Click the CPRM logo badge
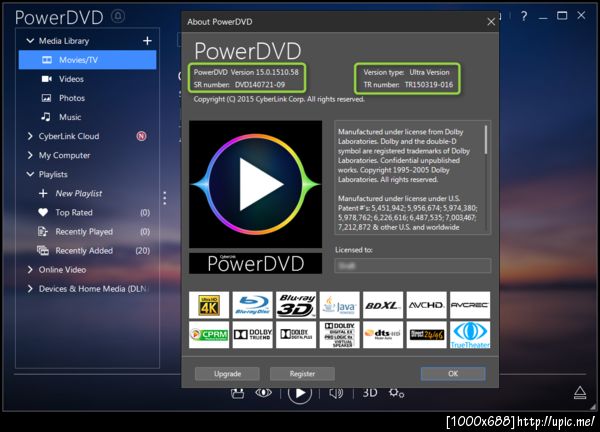 tap(209, 335)
